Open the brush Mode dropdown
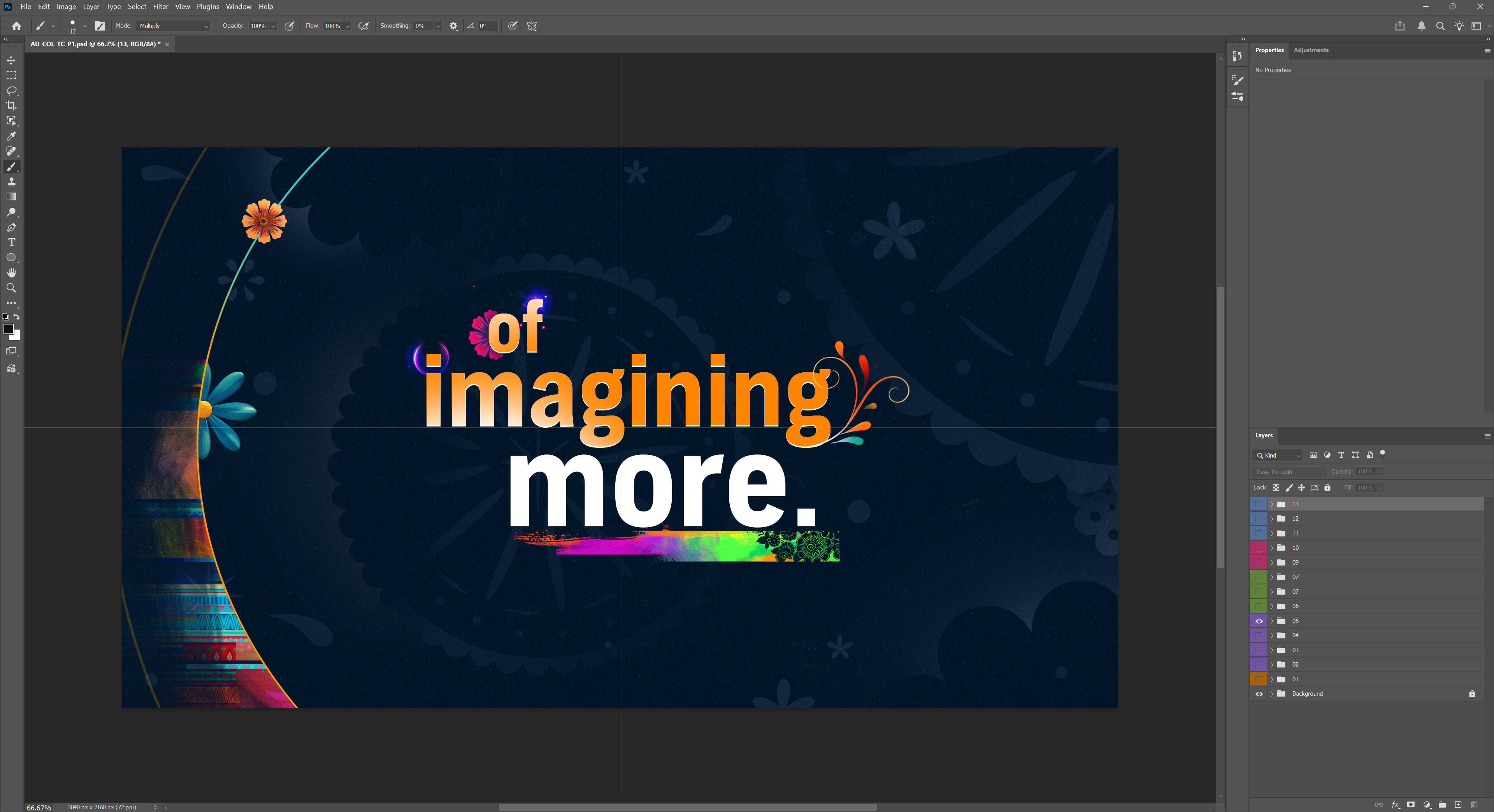Screen dimensions: 1494x812 (x=174, y=26)
